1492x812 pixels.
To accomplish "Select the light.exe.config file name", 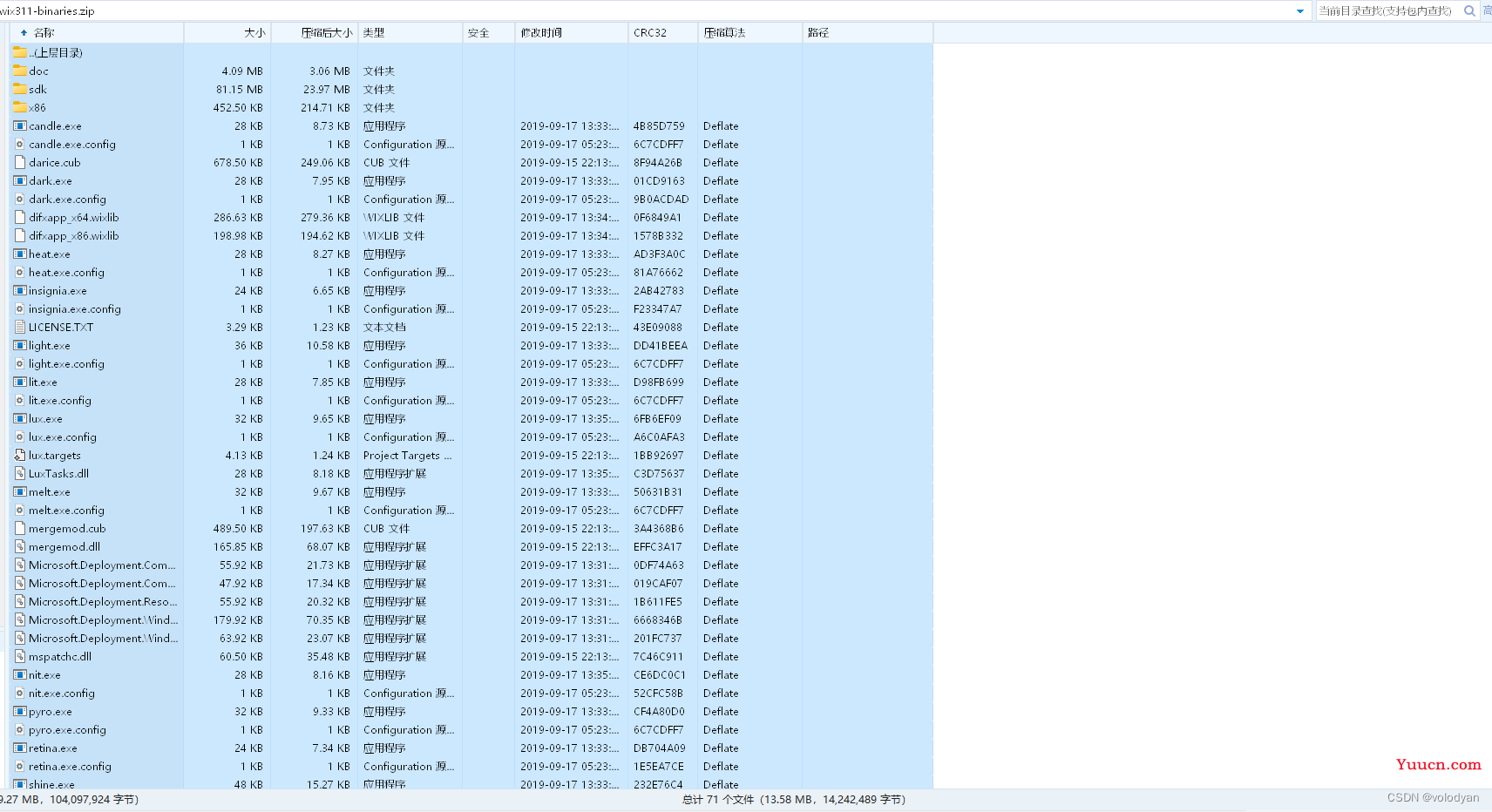I will click(66, 363).
